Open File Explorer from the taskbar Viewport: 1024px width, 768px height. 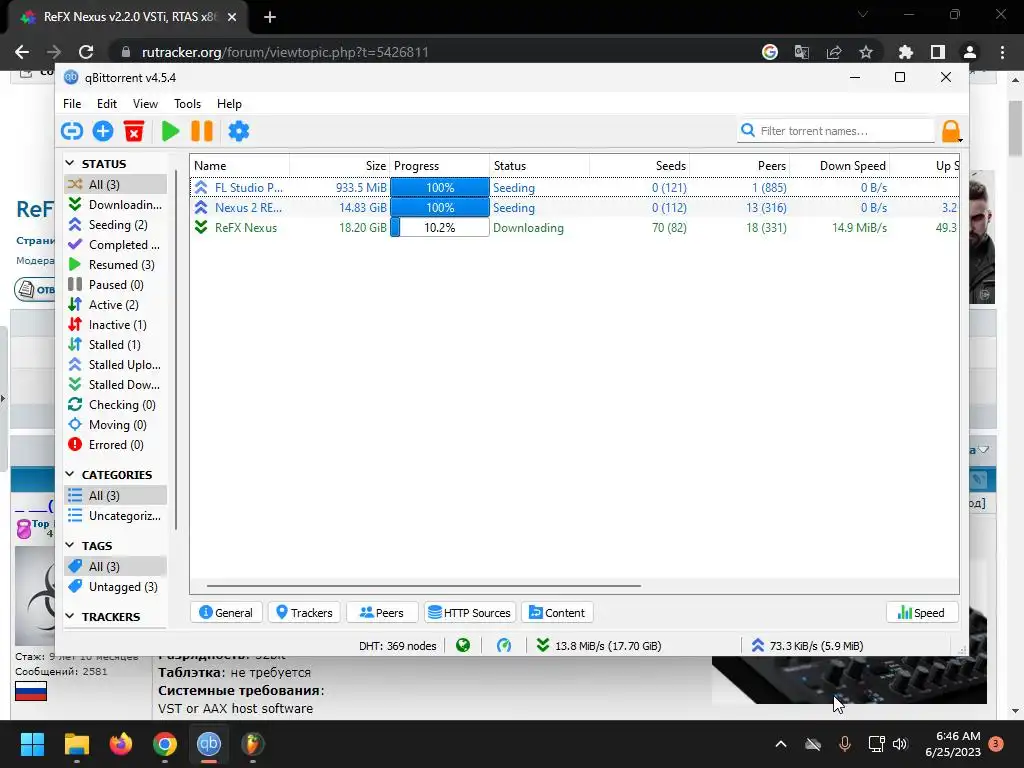[76, 744]
